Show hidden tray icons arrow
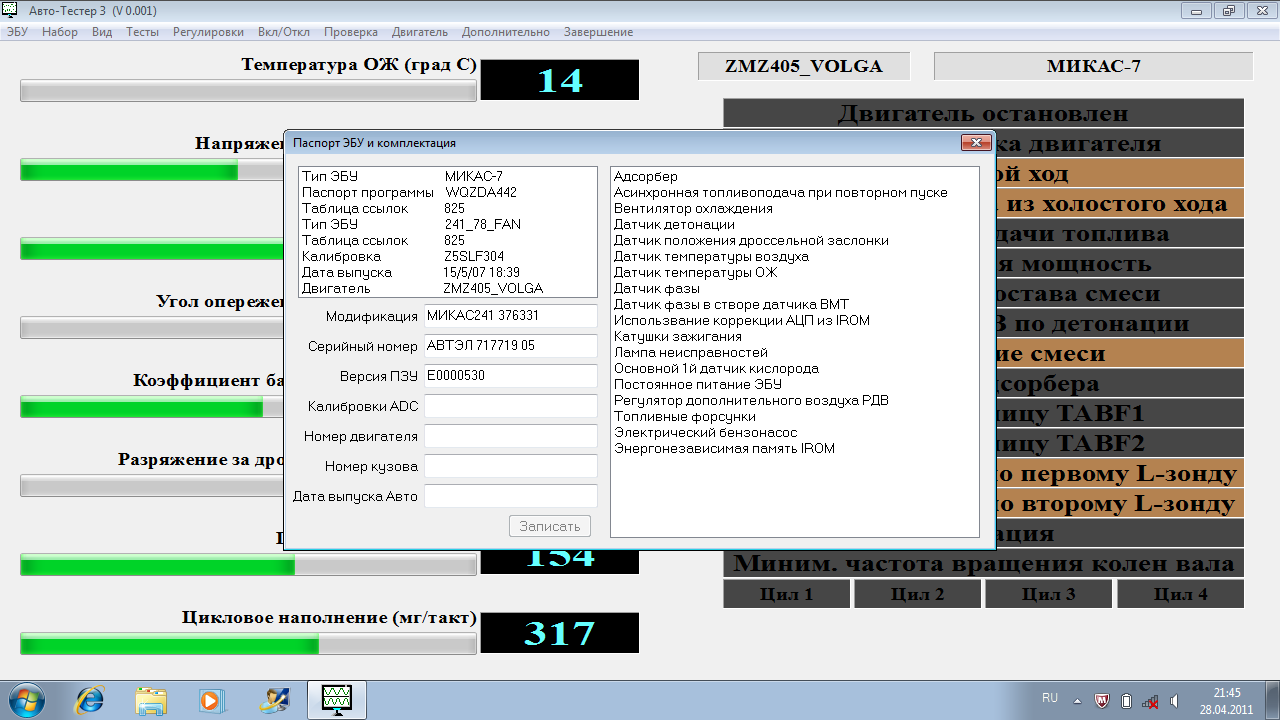Screen dimensions: 1280x720 1078,700
